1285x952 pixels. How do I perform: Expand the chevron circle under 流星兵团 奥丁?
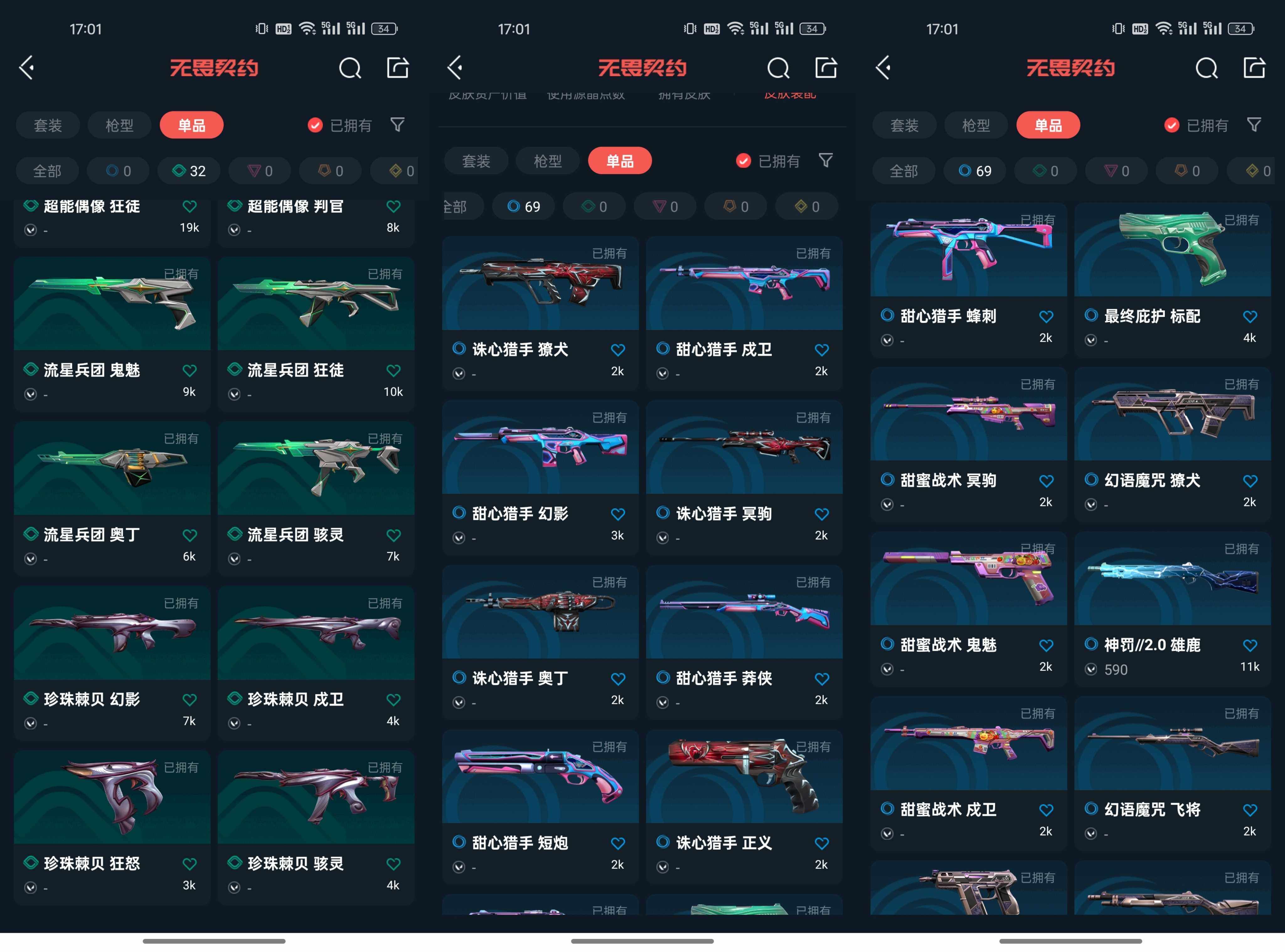[x=30, y=559]
